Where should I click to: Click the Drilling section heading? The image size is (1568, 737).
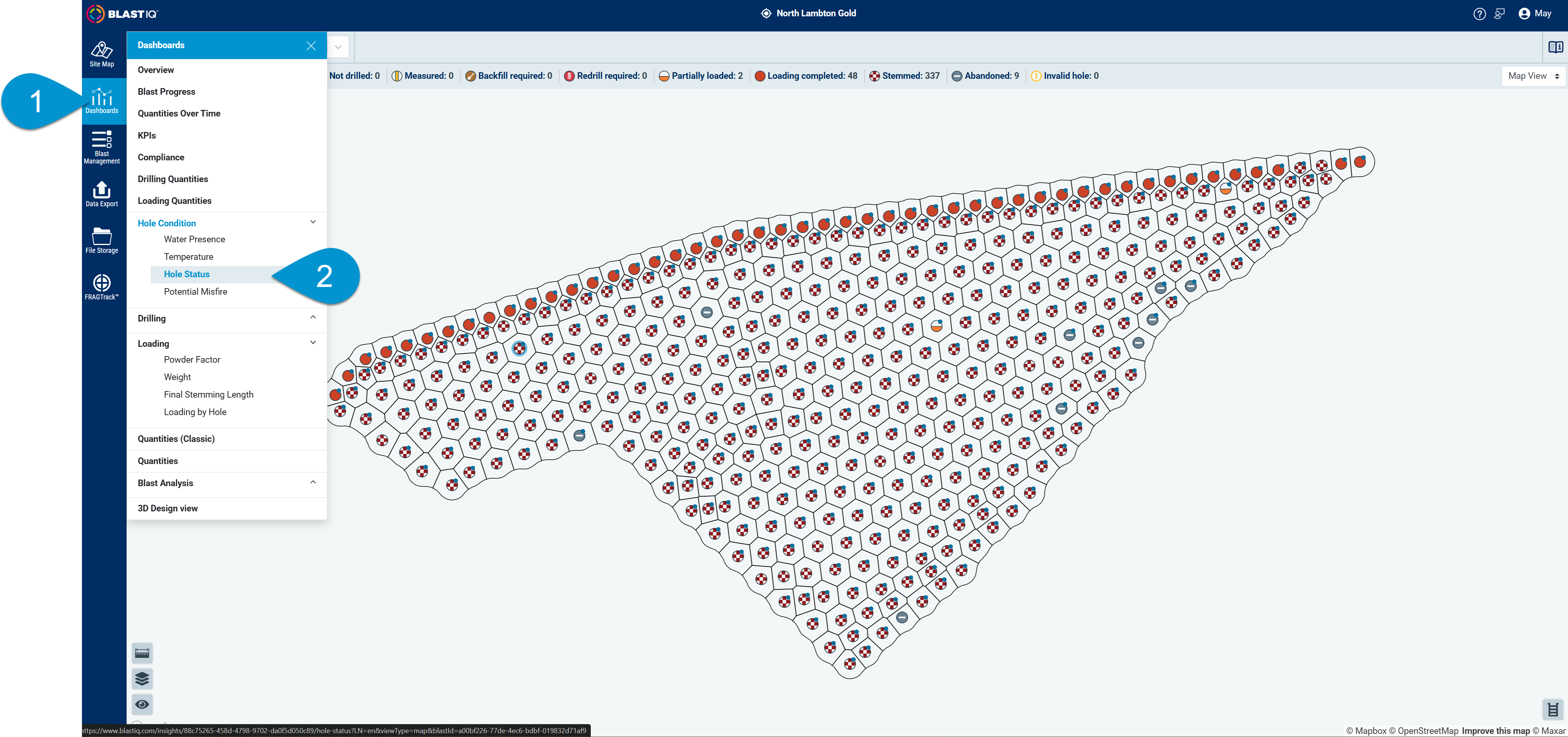click(x=151, y=318)
